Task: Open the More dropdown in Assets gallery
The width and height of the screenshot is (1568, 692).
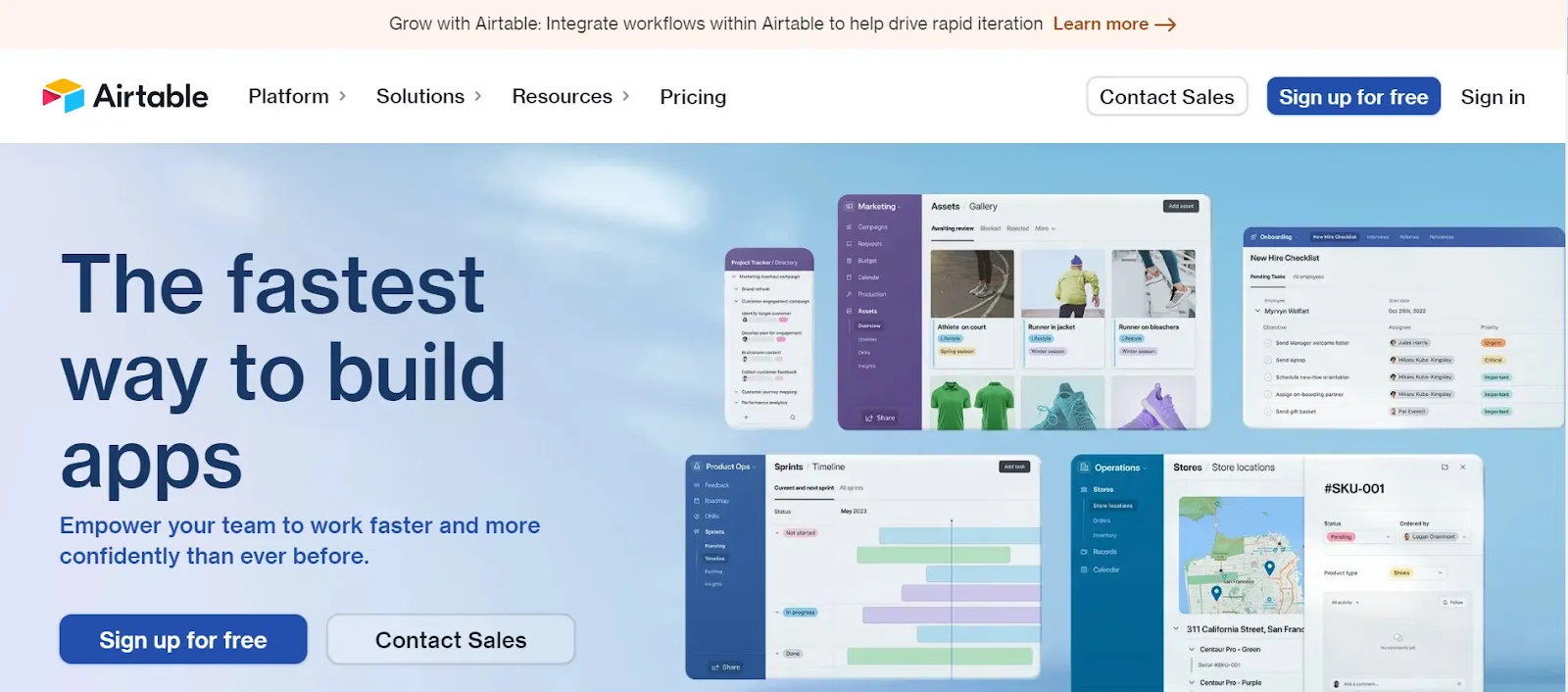Action: (x=1046, y=228)
